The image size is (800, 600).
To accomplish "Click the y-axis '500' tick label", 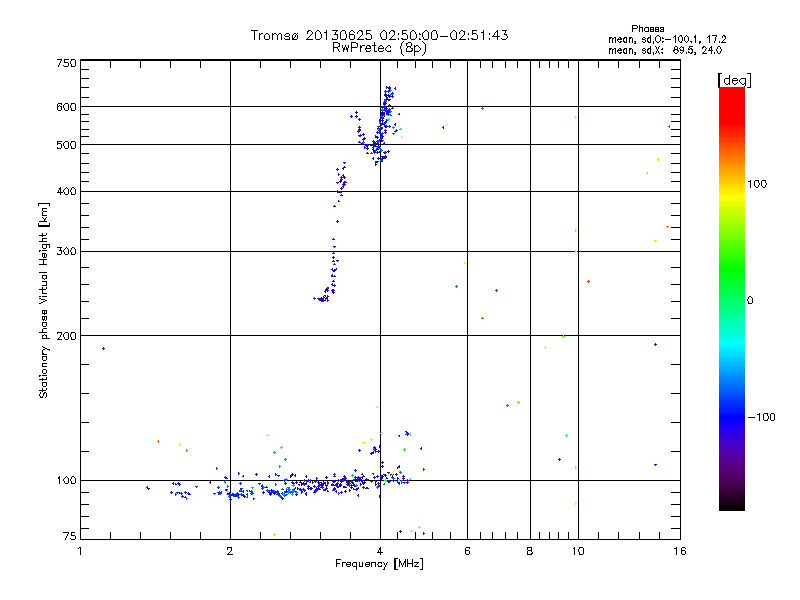I will 66,145.
